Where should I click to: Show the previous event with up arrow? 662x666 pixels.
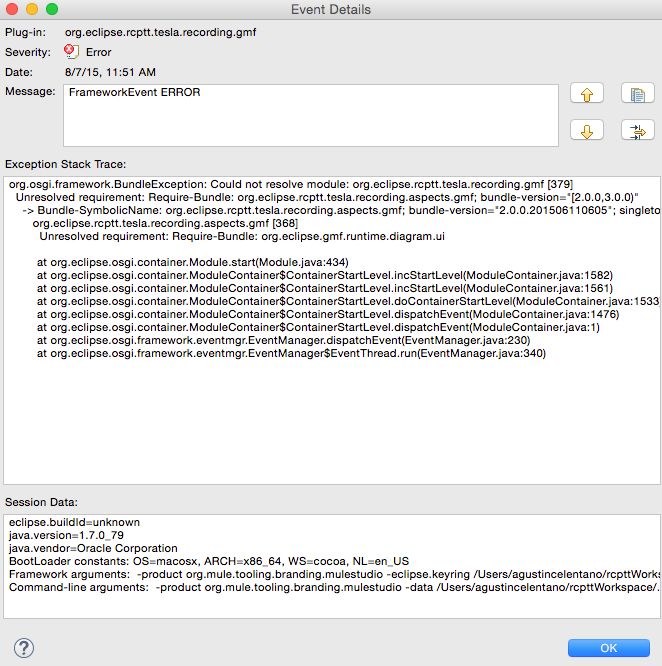(x=587, y=93)
